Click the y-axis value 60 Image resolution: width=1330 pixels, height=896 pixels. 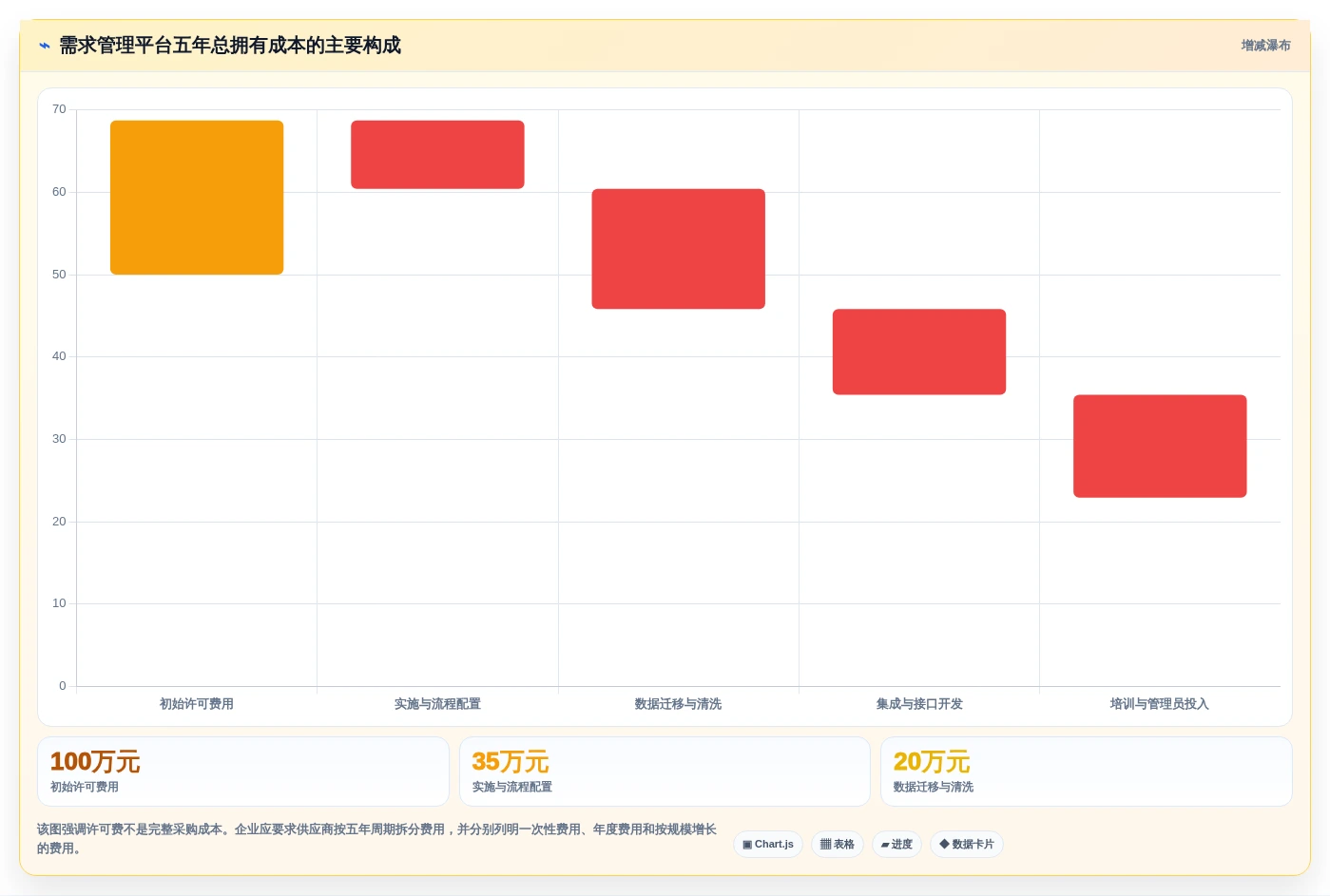pos(59,192)
